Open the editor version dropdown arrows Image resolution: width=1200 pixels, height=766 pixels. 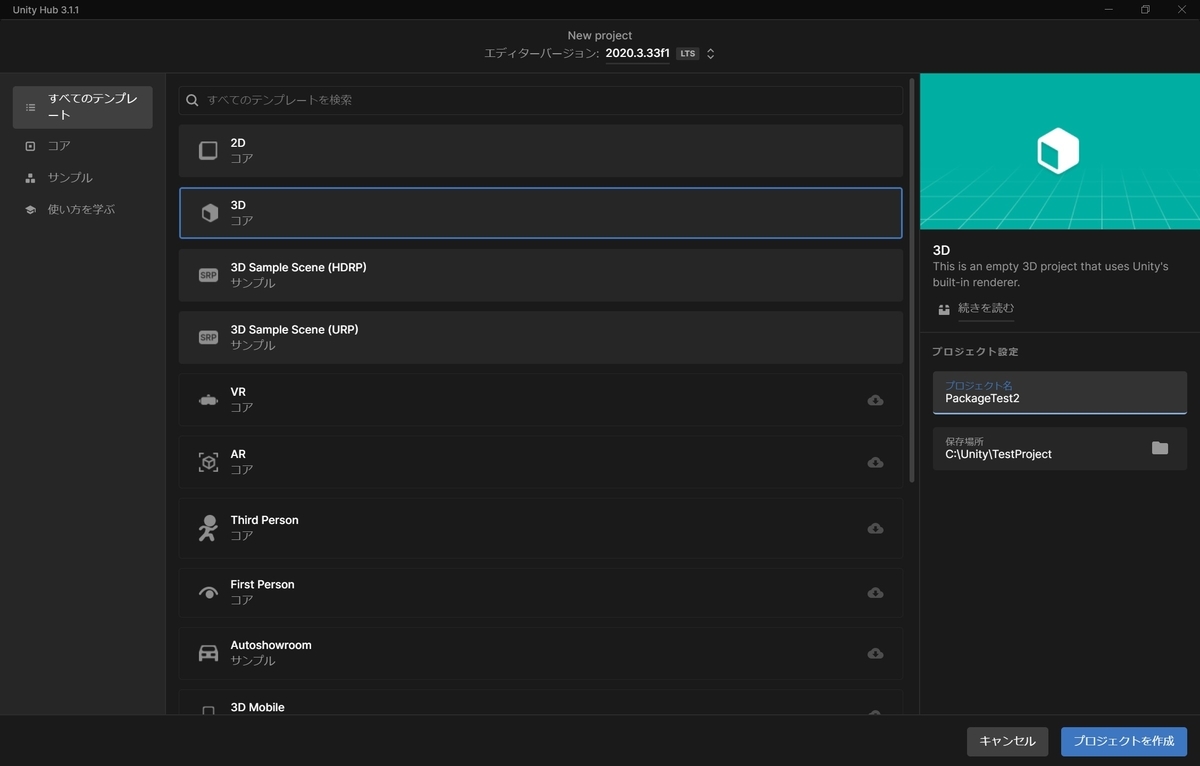click(x=710, y=54)
